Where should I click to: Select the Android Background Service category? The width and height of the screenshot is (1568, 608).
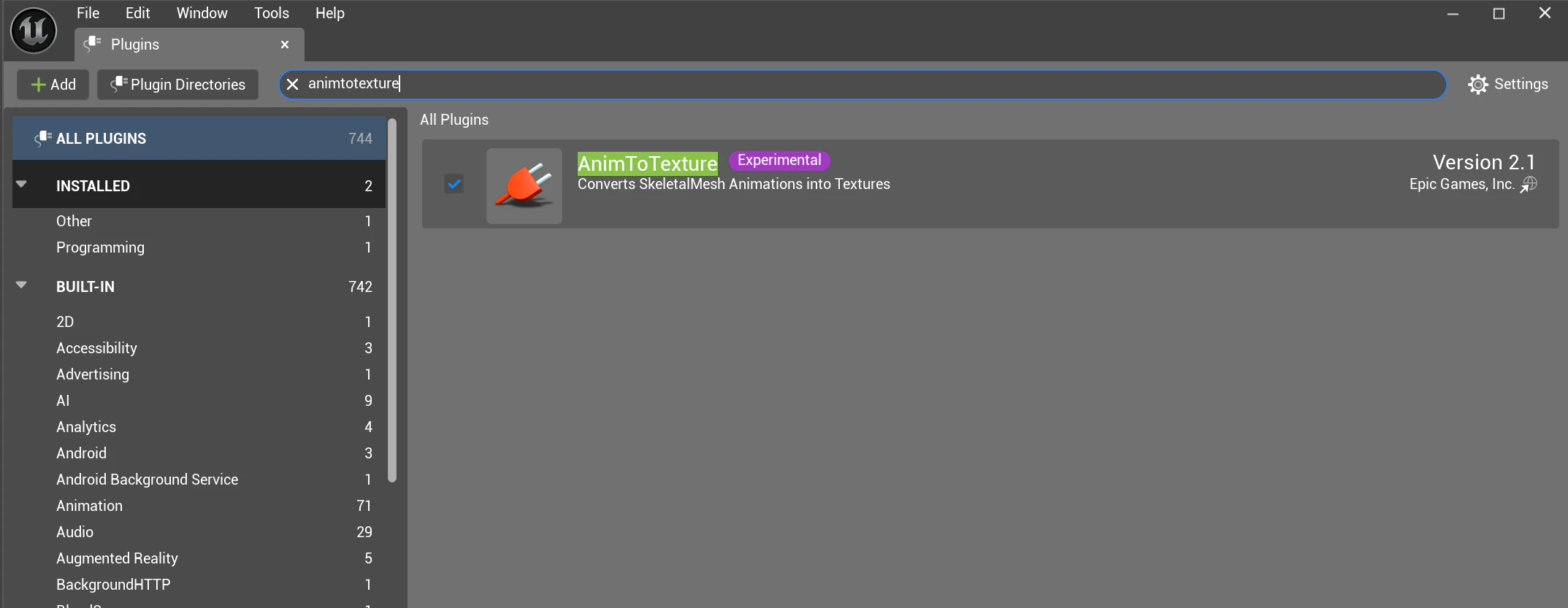(x=199, y=480)
